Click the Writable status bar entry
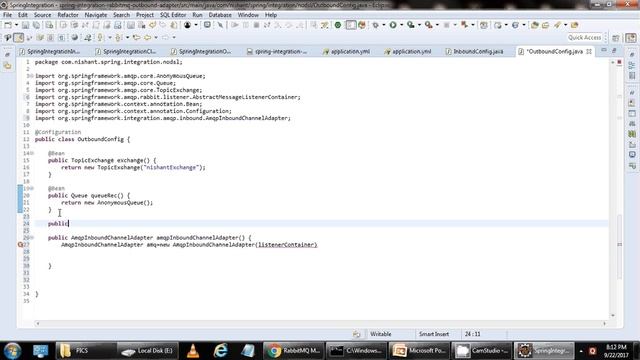The height and width of the screenshot is (360, 640). tap(380, 334)
